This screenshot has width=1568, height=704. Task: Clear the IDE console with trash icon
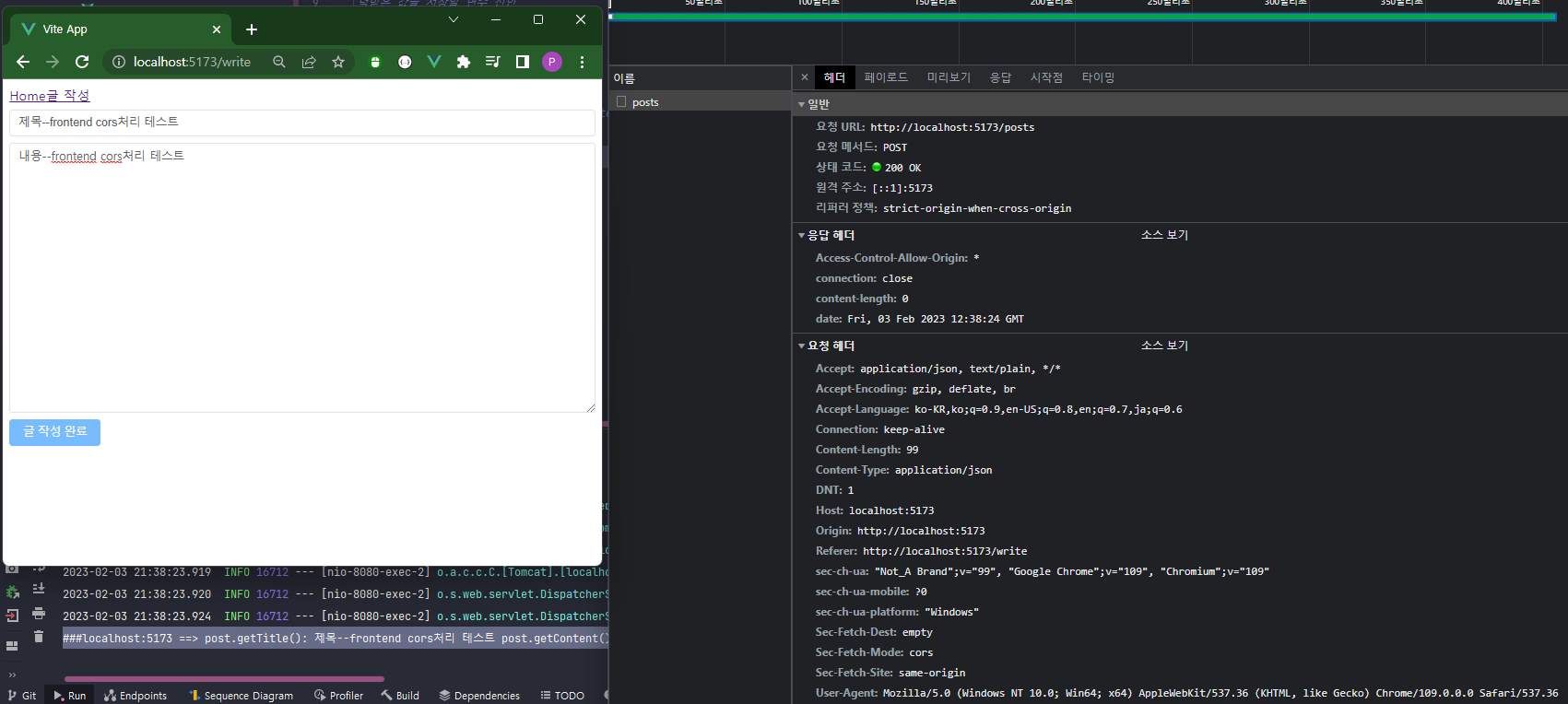tap(38, 637)
